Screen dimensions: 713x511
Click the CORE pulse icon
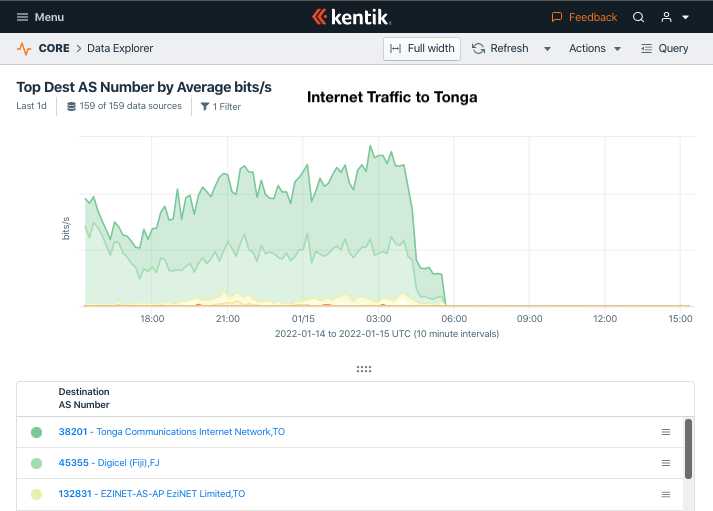click(x=24, y=48)
